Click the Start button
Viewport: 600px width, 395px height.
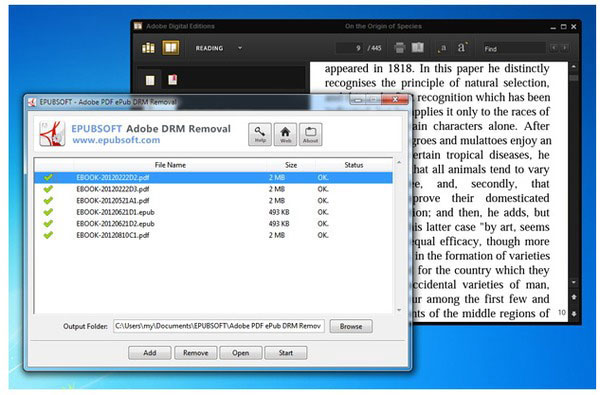pos(285,353)
